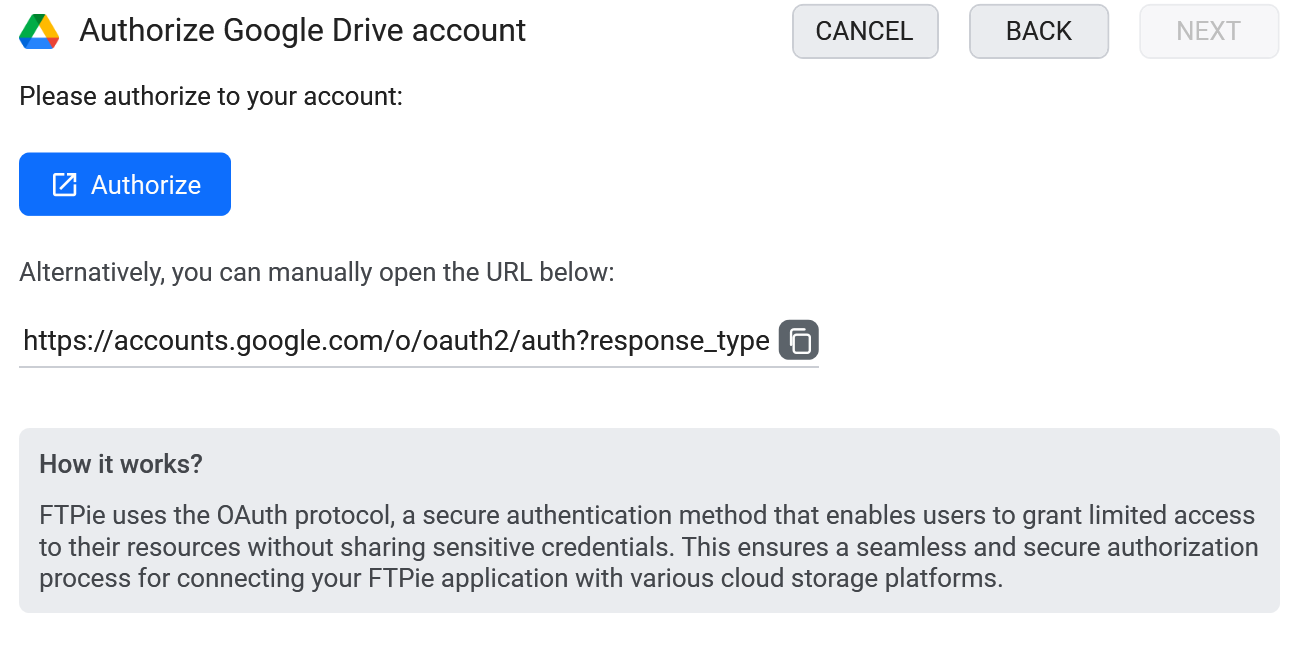Click the 'Please authorize to your account:' label

coord(211,97)
